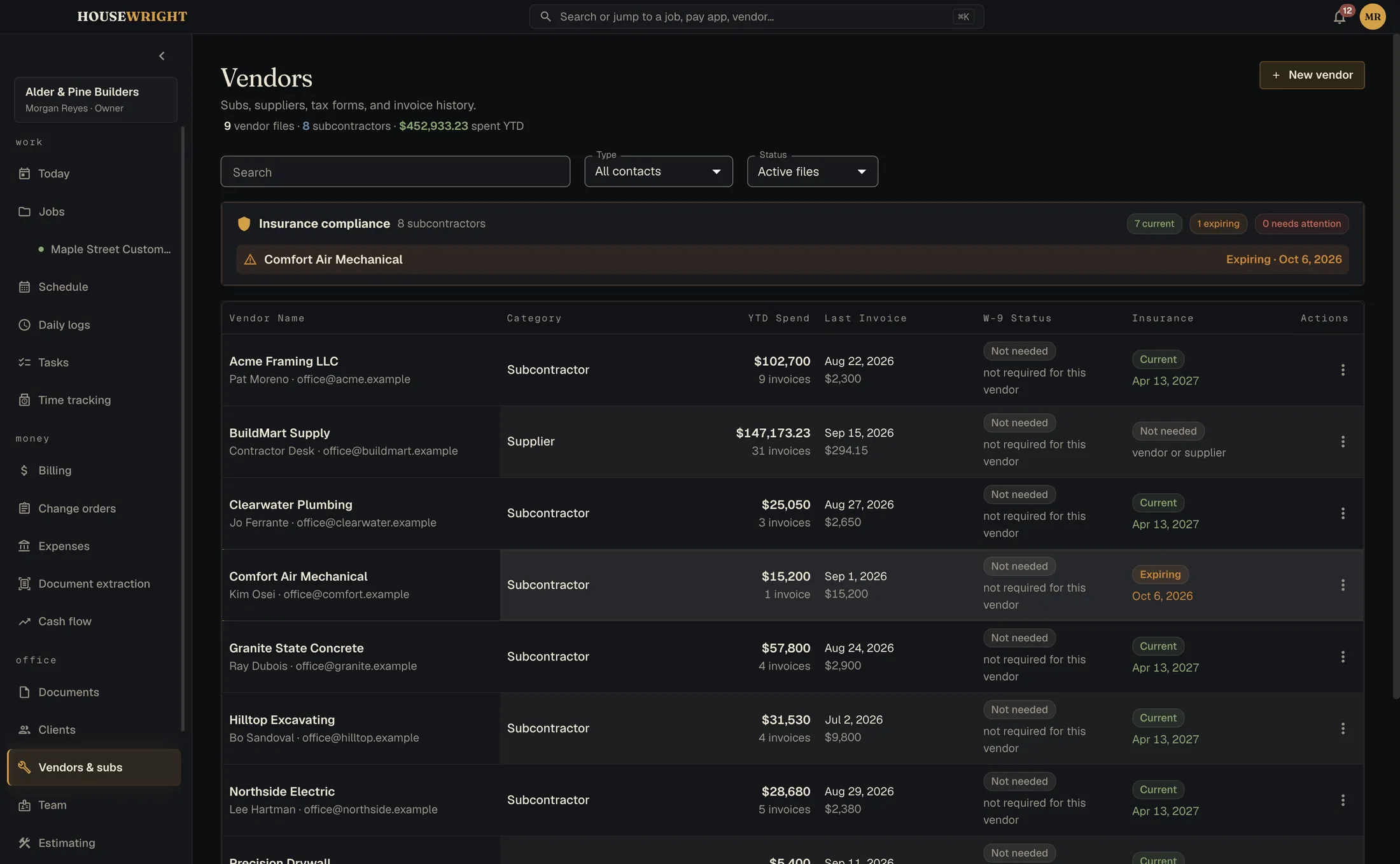Open actions menu for Northside Electric

pos(1343,800)
